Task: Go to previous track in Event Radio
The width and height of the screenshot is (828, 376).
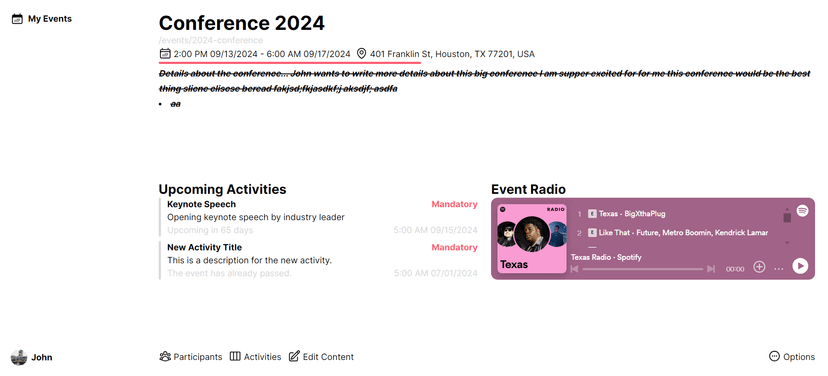Action: pyautogui.click(x=575, y=269)
